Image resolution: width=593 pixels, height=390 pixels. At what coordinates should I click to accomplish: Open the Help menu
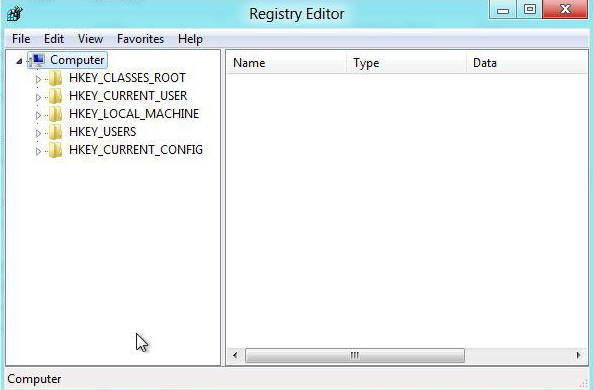[x=190, y=39]
